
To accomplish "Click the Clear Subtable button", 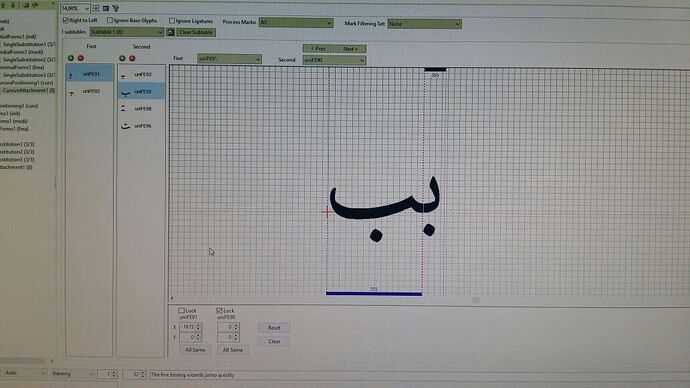I will 196,32.
